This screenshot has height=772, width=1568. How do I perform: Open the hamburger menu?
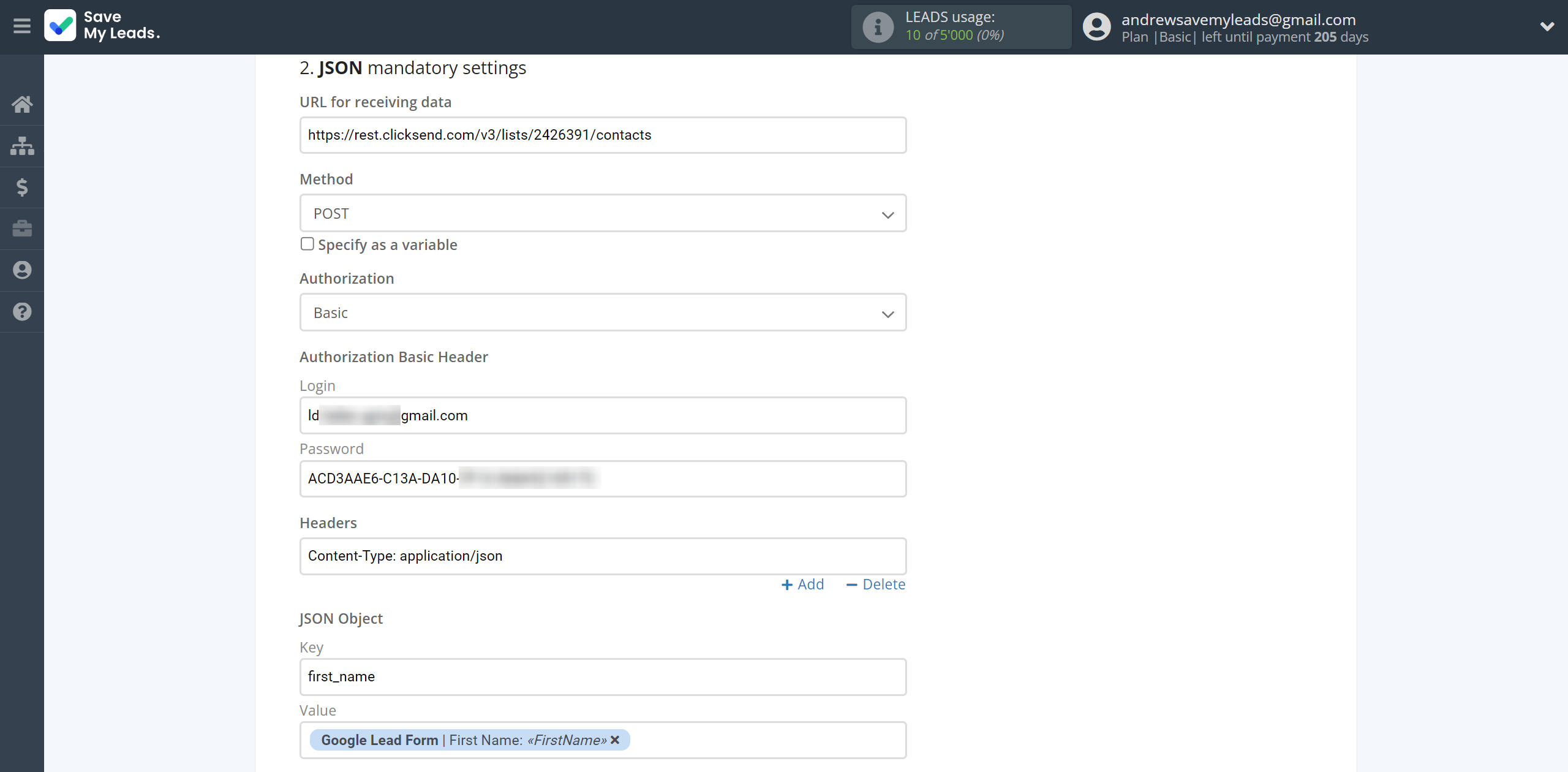(22, 26)
